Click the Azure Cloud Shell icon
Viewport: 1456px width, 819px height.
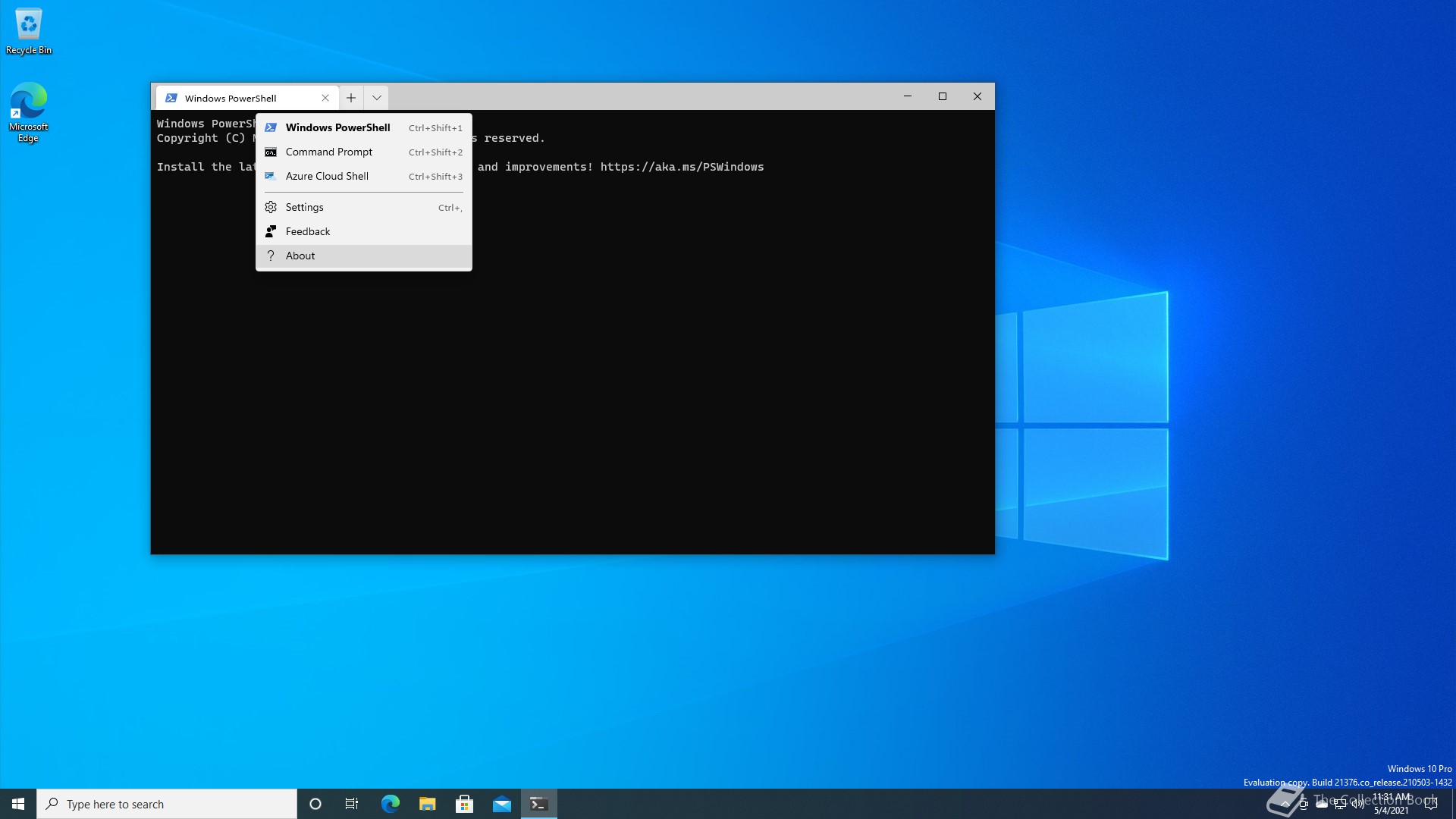(270, 176)
